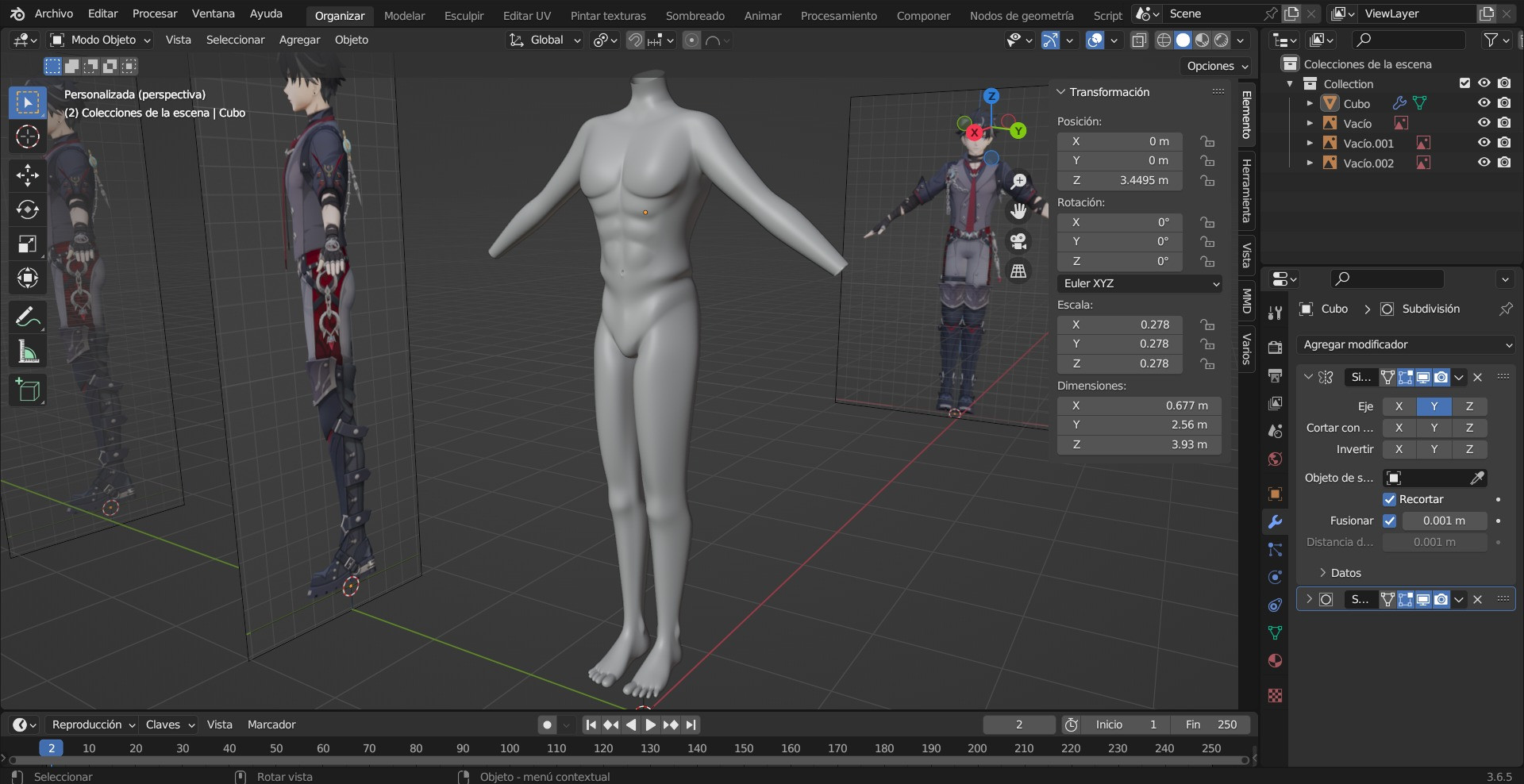Select the Scale tool
1524x784 pixels.
[x=28, y=244]
